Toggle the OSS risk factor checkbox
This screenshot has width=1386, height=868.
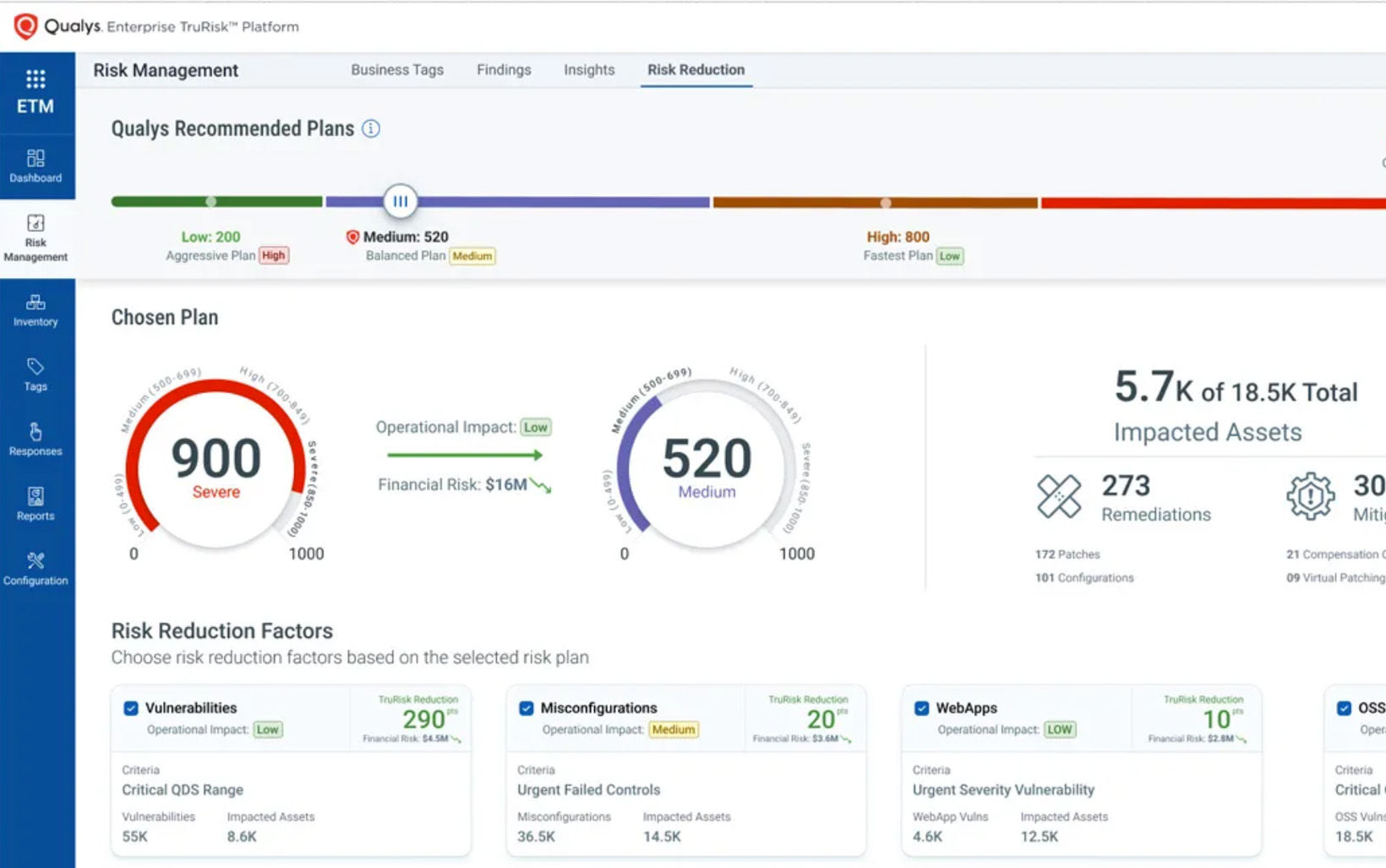(x=1344, y=708)
